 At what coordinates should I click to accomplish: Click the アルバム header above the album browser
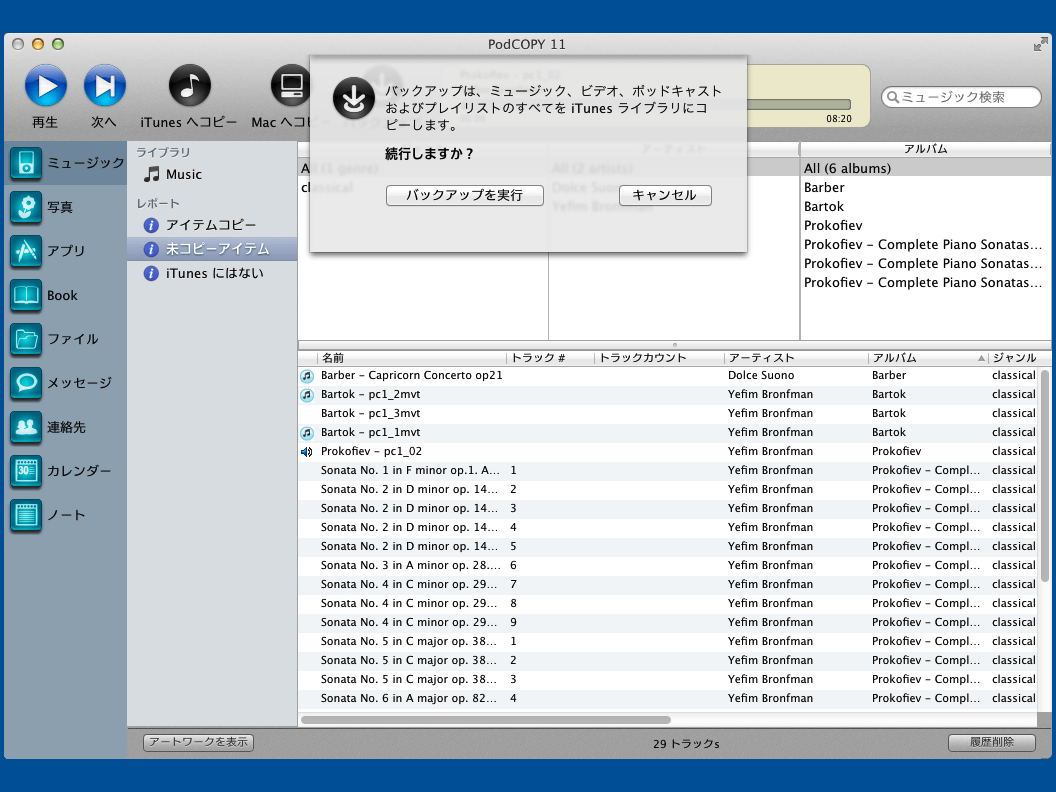tap(925, 149)
